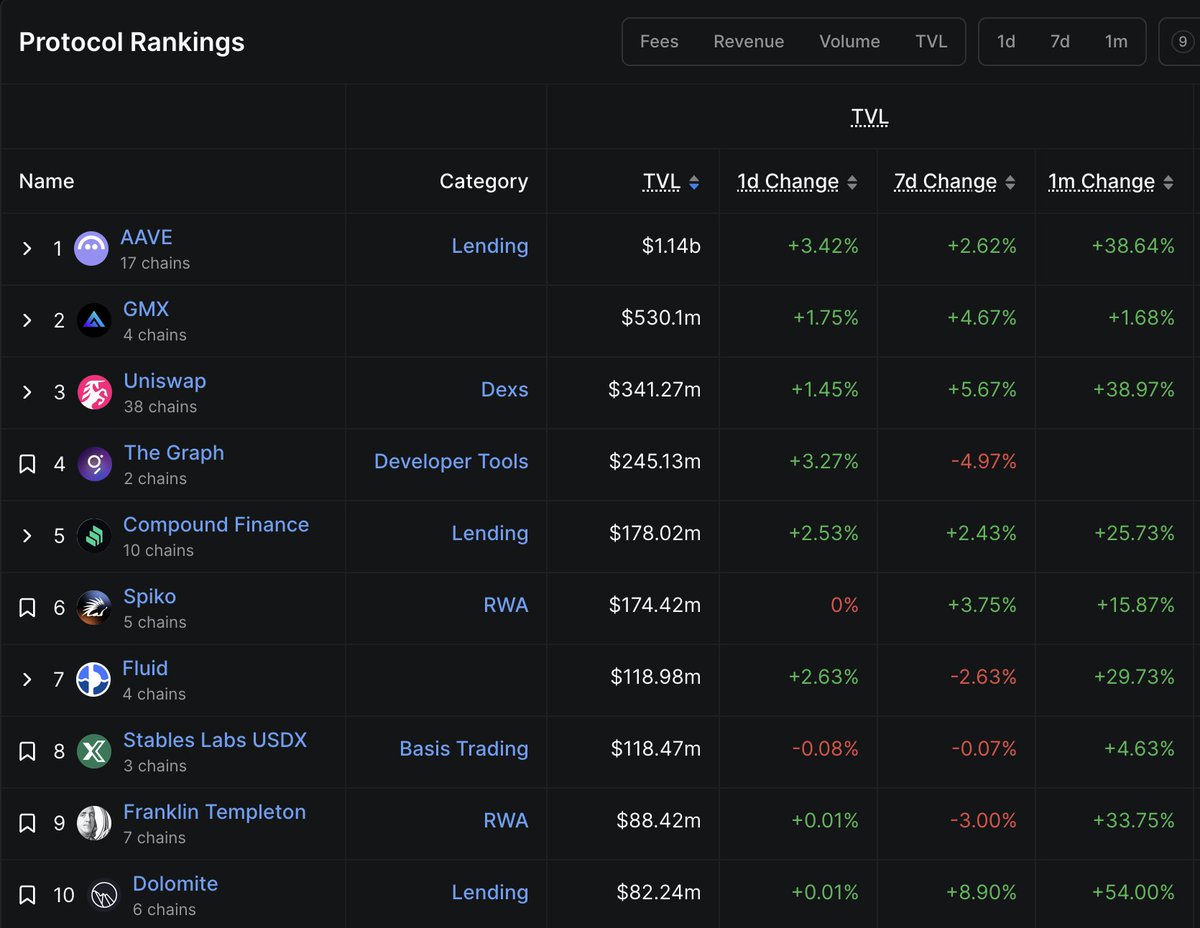The width and height of the screenshot is (1200, 928).
Task: Bookmark the Spiko row
Action: pos(28,608)
